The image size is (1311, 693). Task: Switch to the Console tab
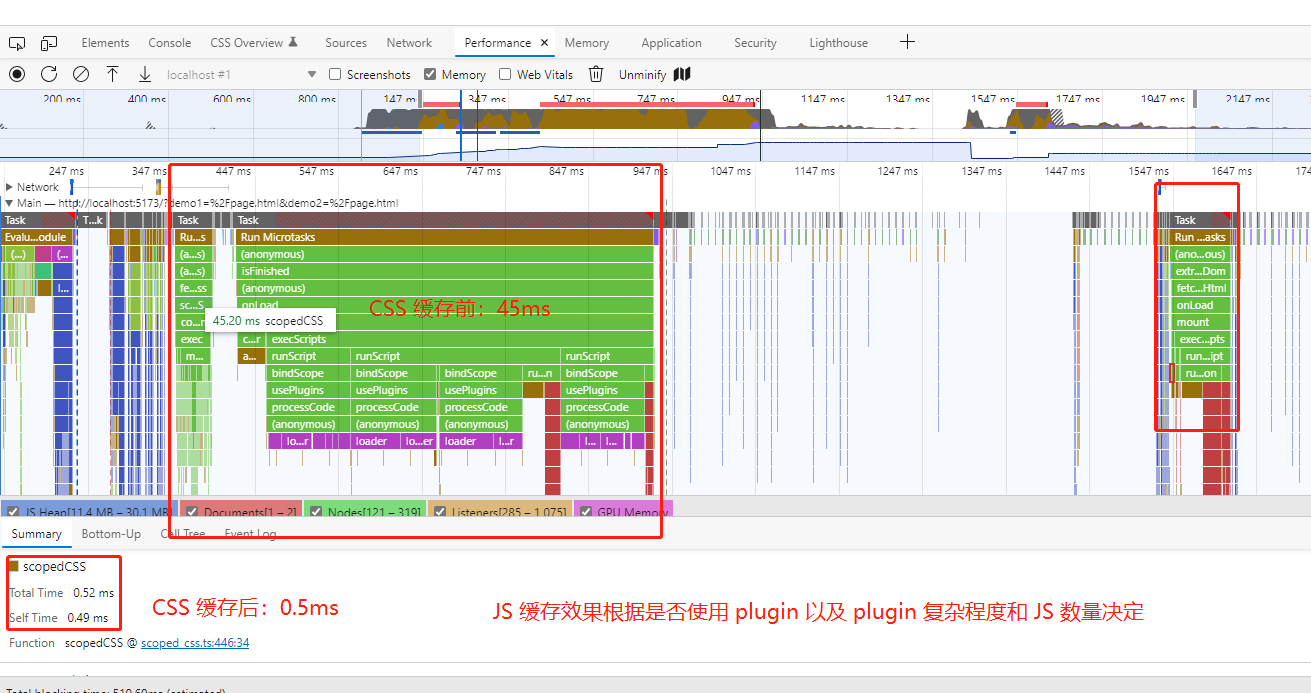[x=170, y=43]
